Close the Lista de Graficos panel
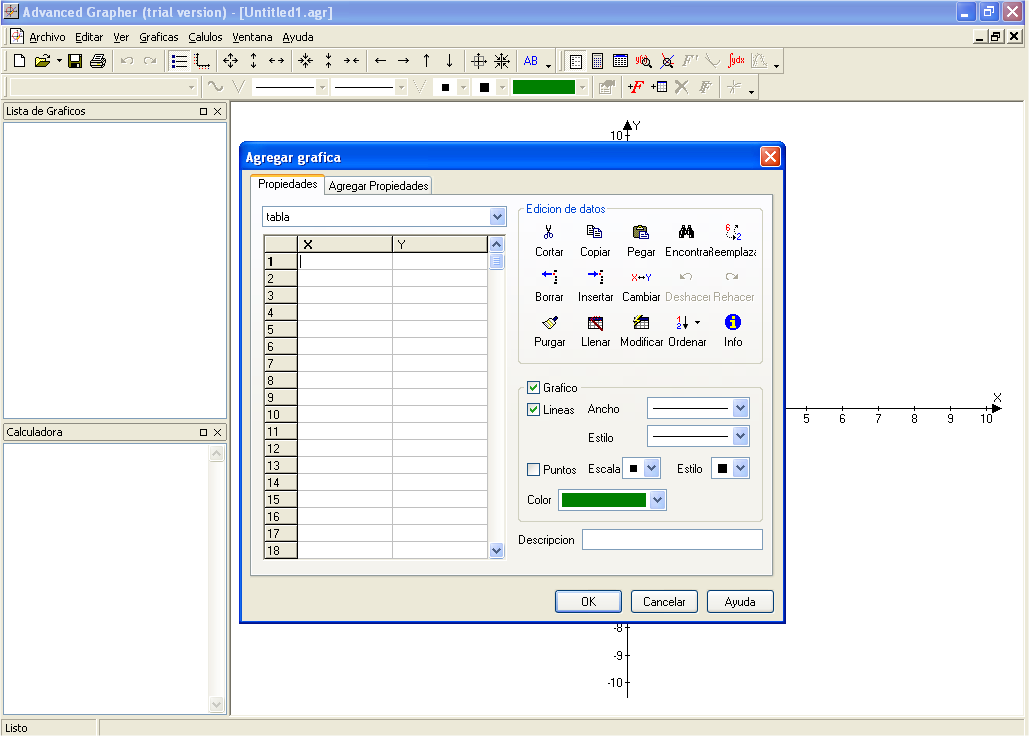The width and height of the screenshot is (1029, 736). [x=218, y=112]
